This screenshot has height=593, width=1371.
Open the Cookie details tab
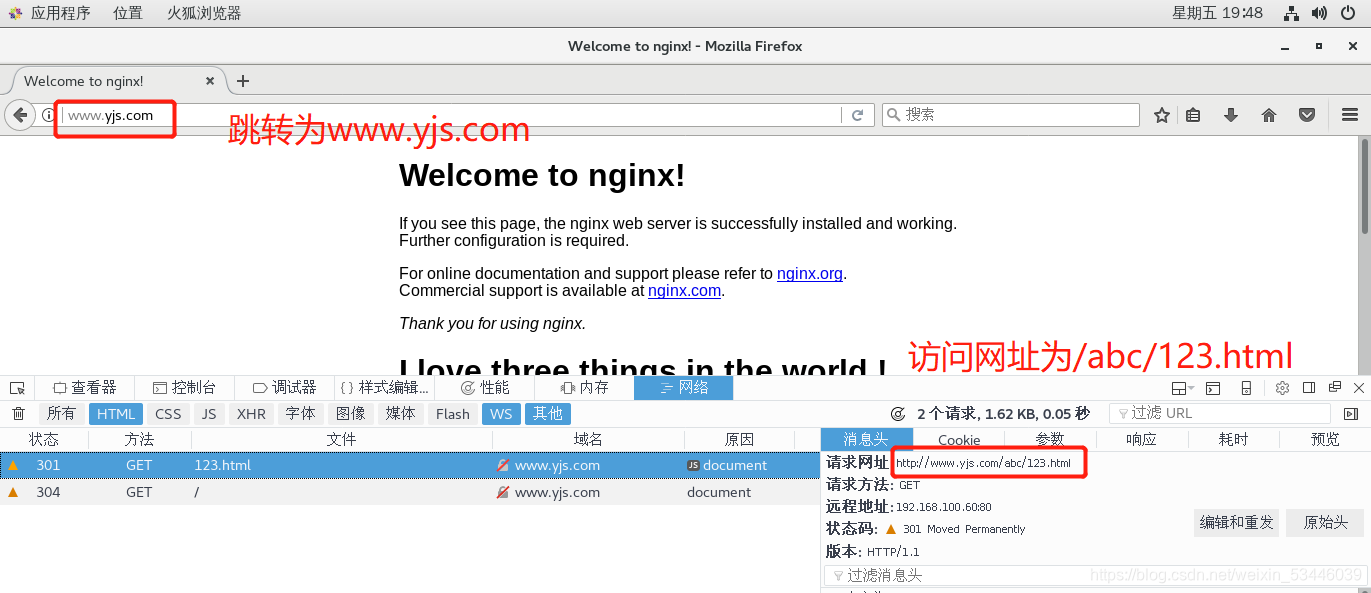(x=959, y=440)
